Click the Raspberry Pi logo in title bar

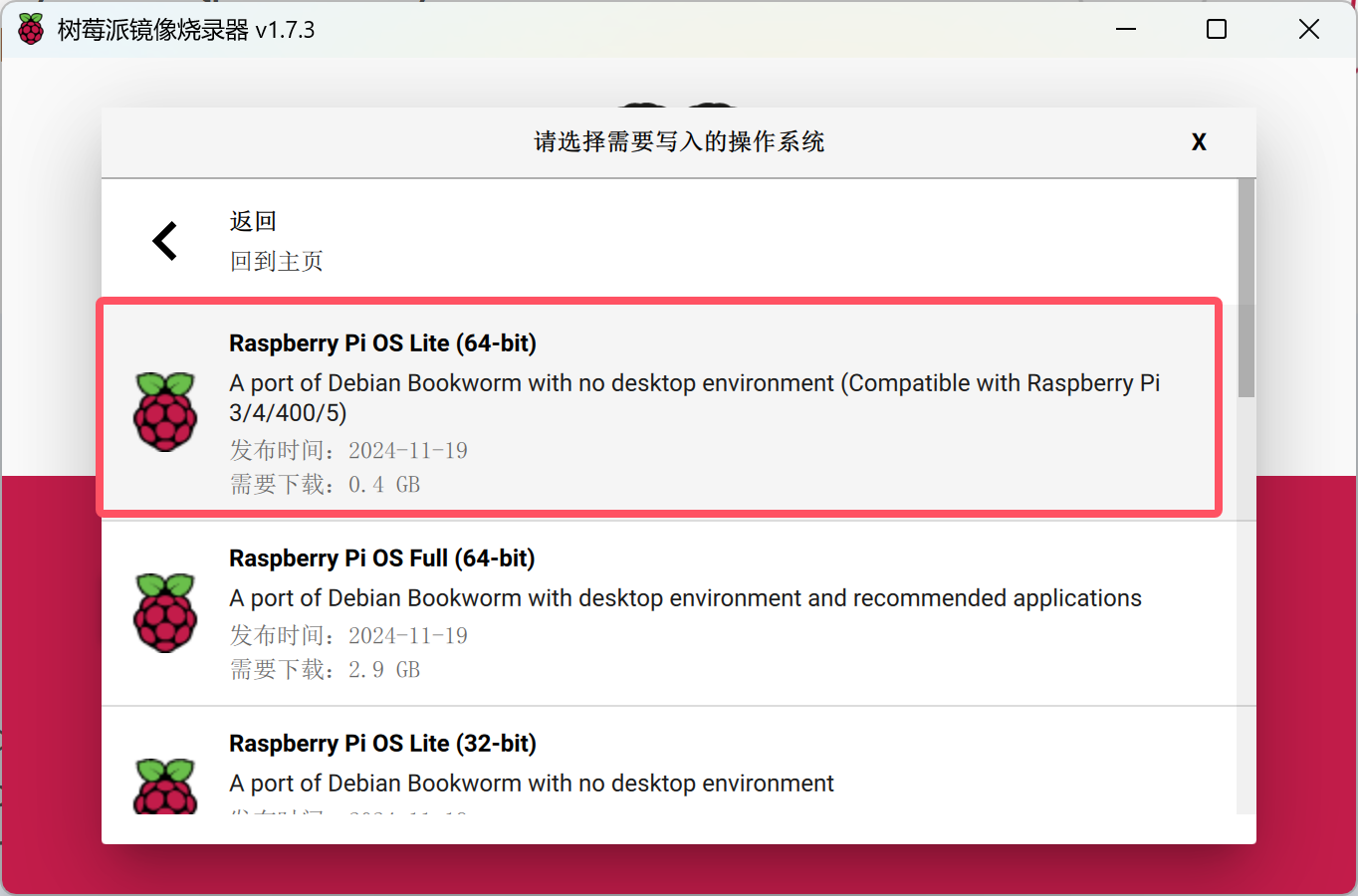31,29
